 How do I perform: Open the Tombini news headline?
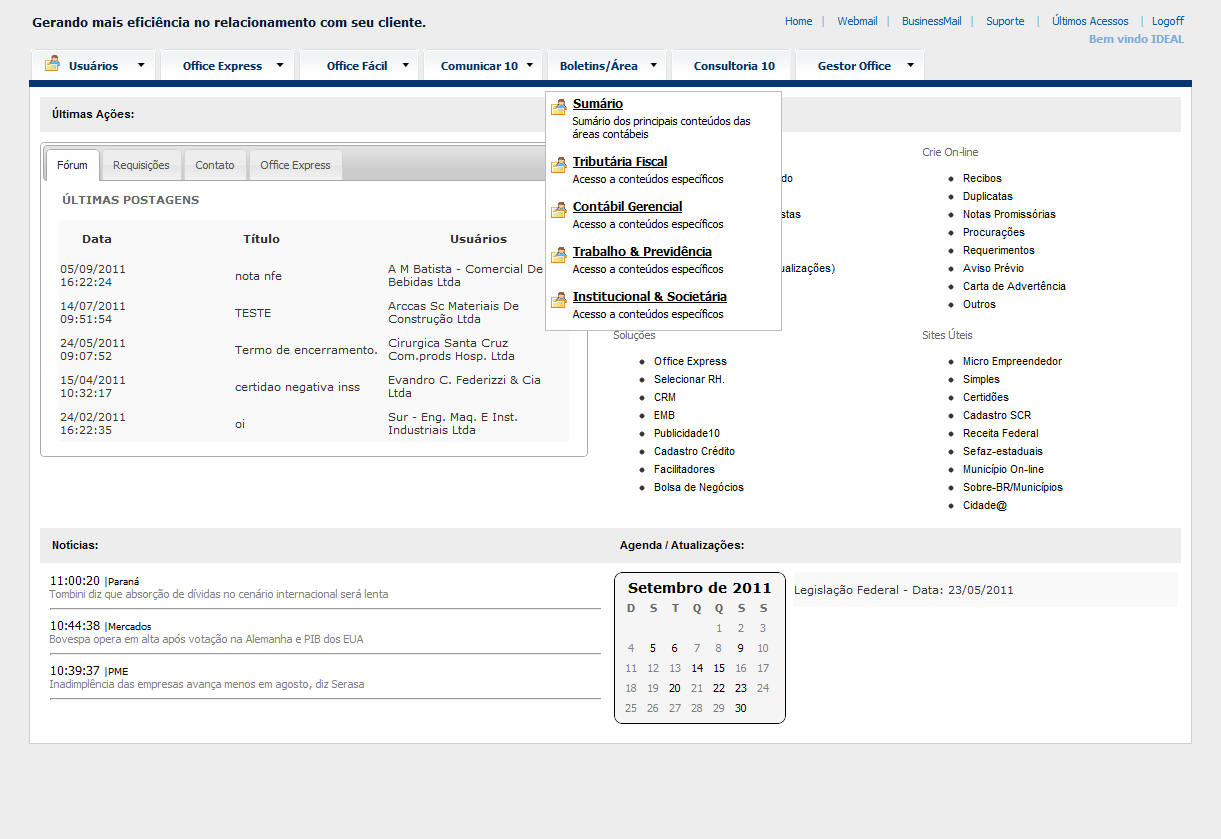pos(219,594)
